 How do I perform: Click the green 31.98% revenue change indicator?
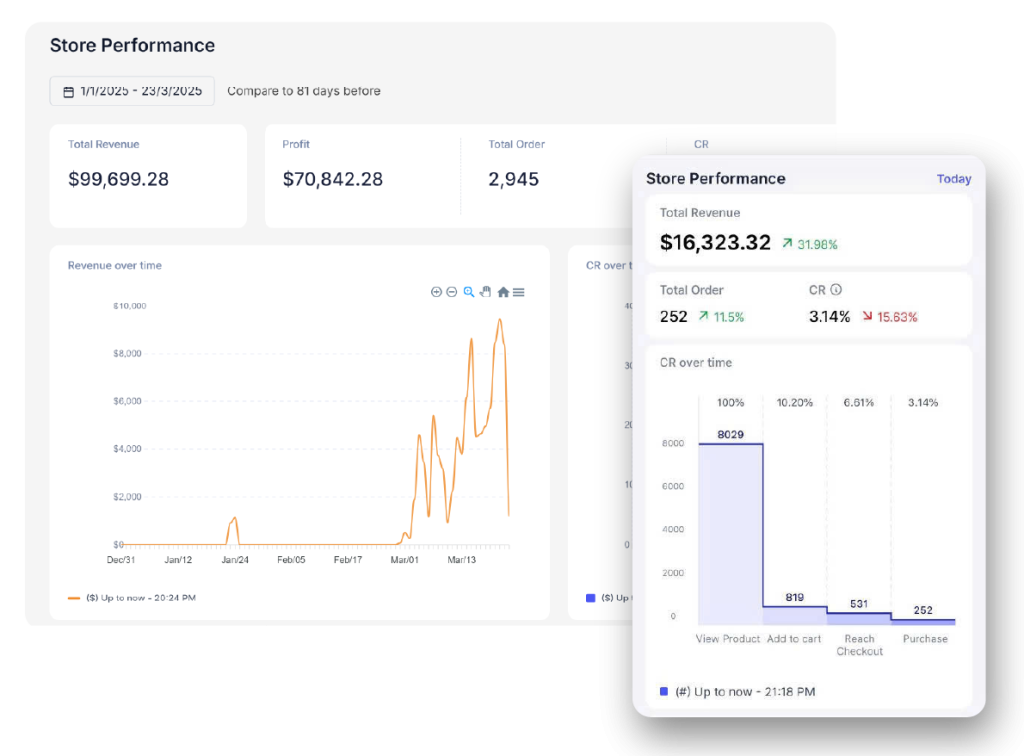click(x=810, y=244)
